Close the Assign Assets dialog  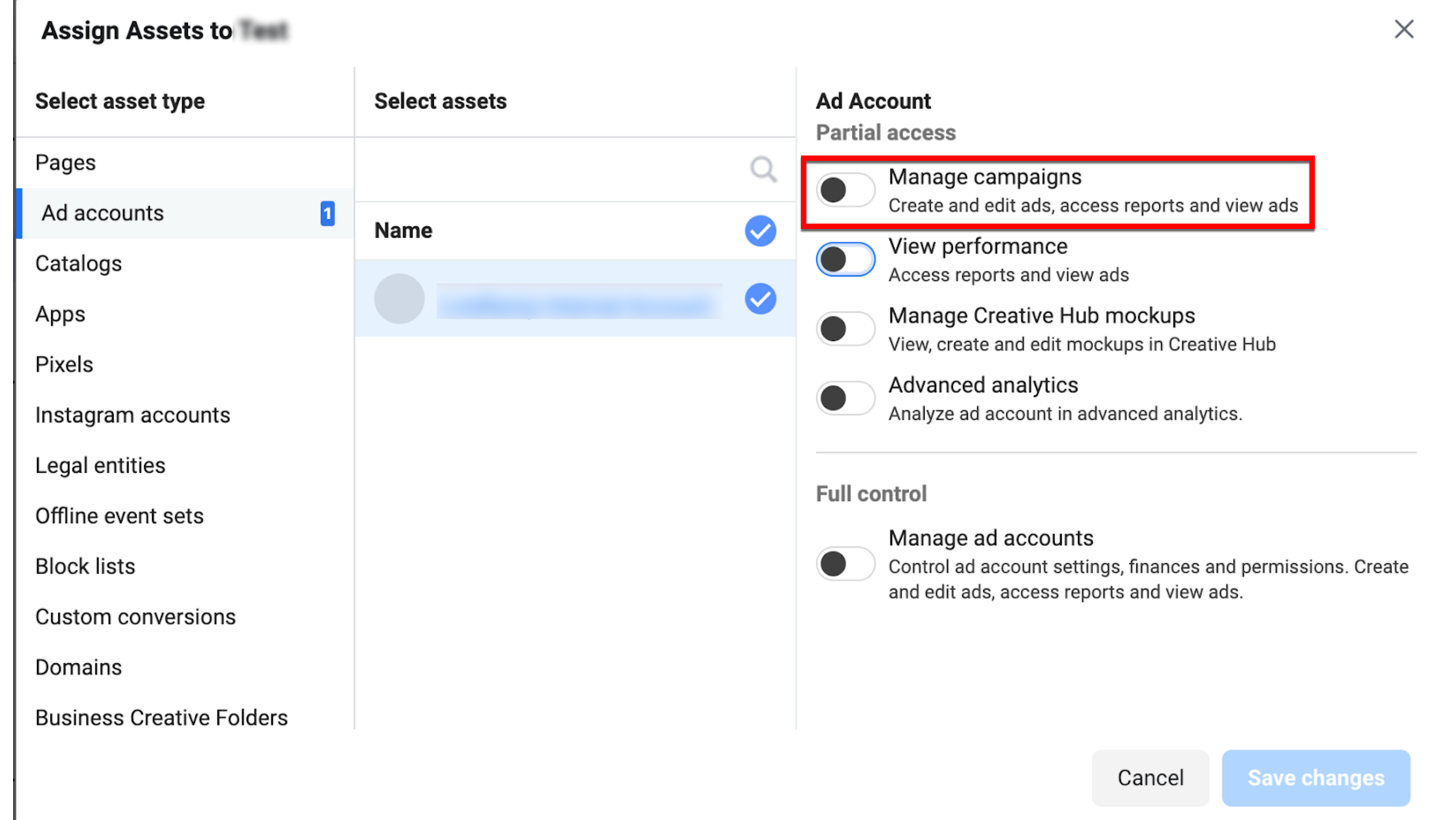(1404, 29)
